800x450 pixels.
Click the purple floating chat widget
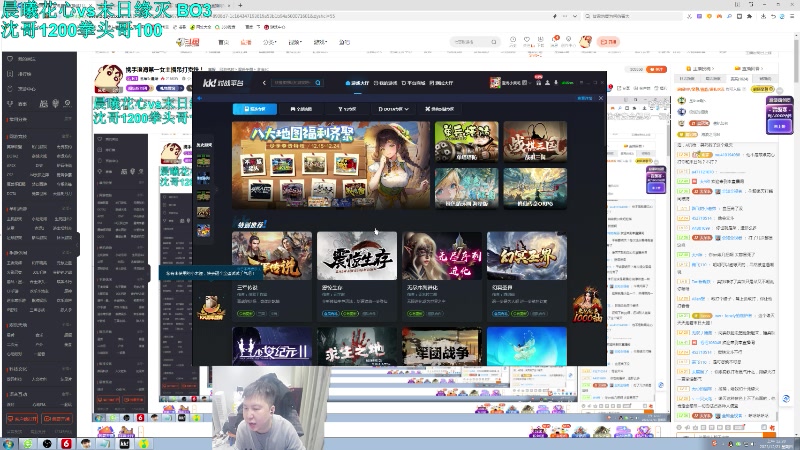779,115
